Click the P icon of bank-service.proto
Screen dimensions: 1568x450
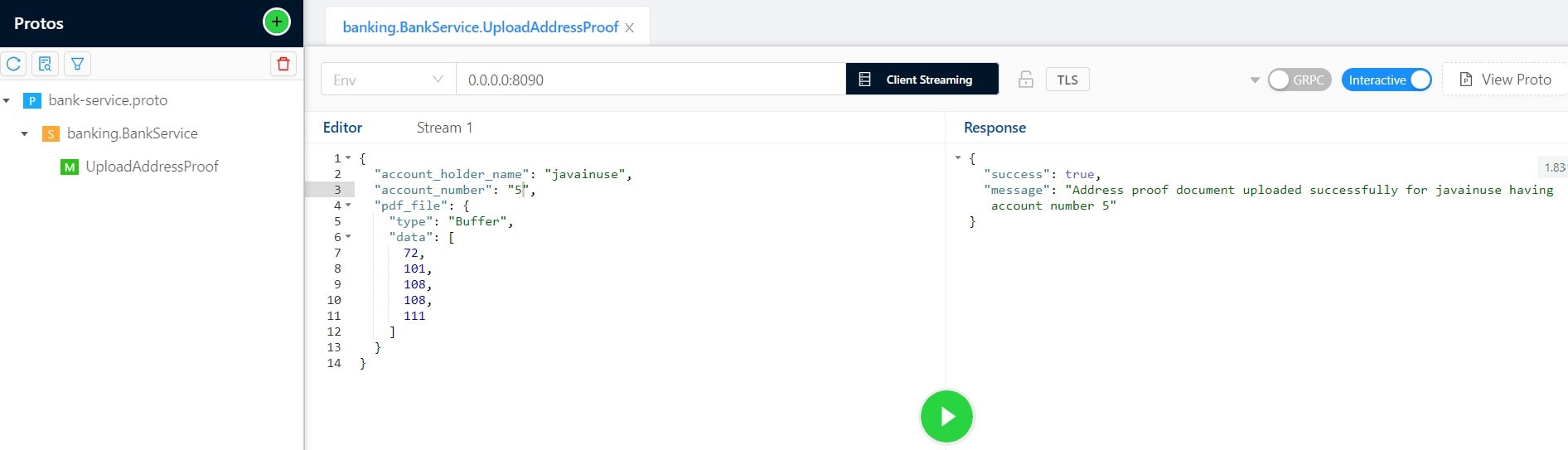[31, 100]
